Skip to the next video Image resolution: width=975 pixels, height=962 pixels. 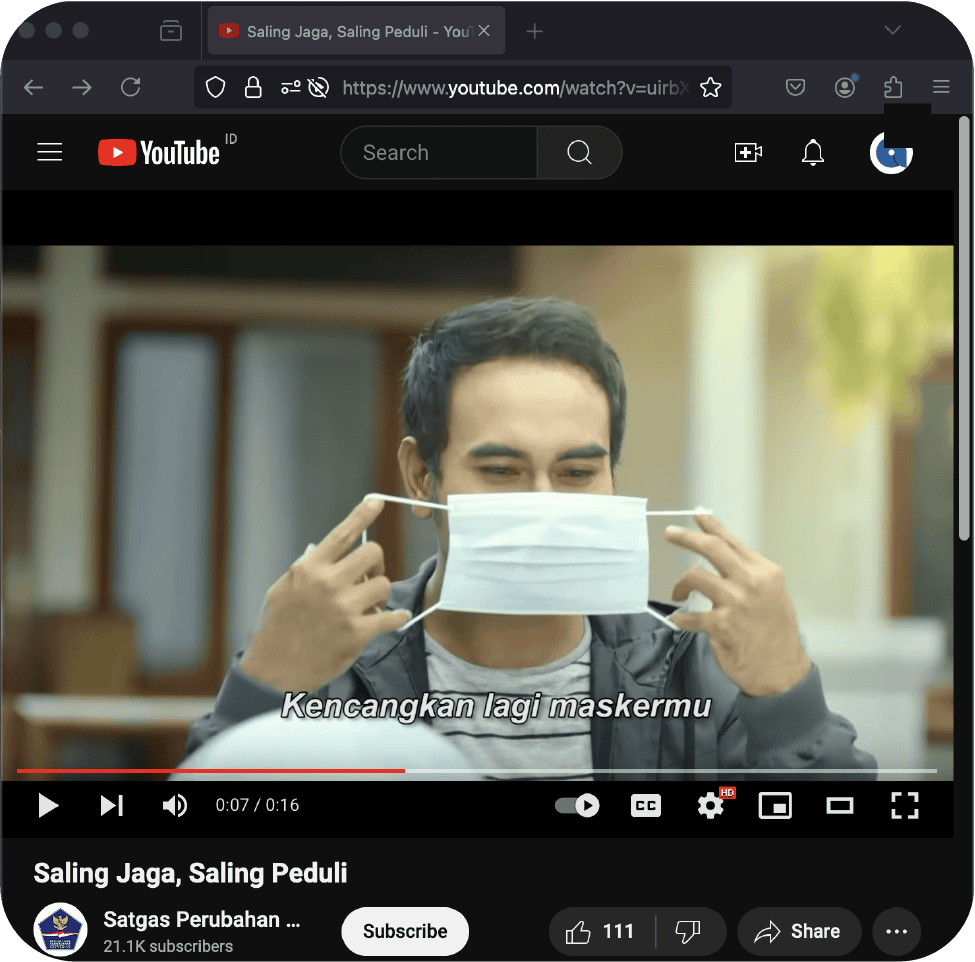[x=111, y=805]
